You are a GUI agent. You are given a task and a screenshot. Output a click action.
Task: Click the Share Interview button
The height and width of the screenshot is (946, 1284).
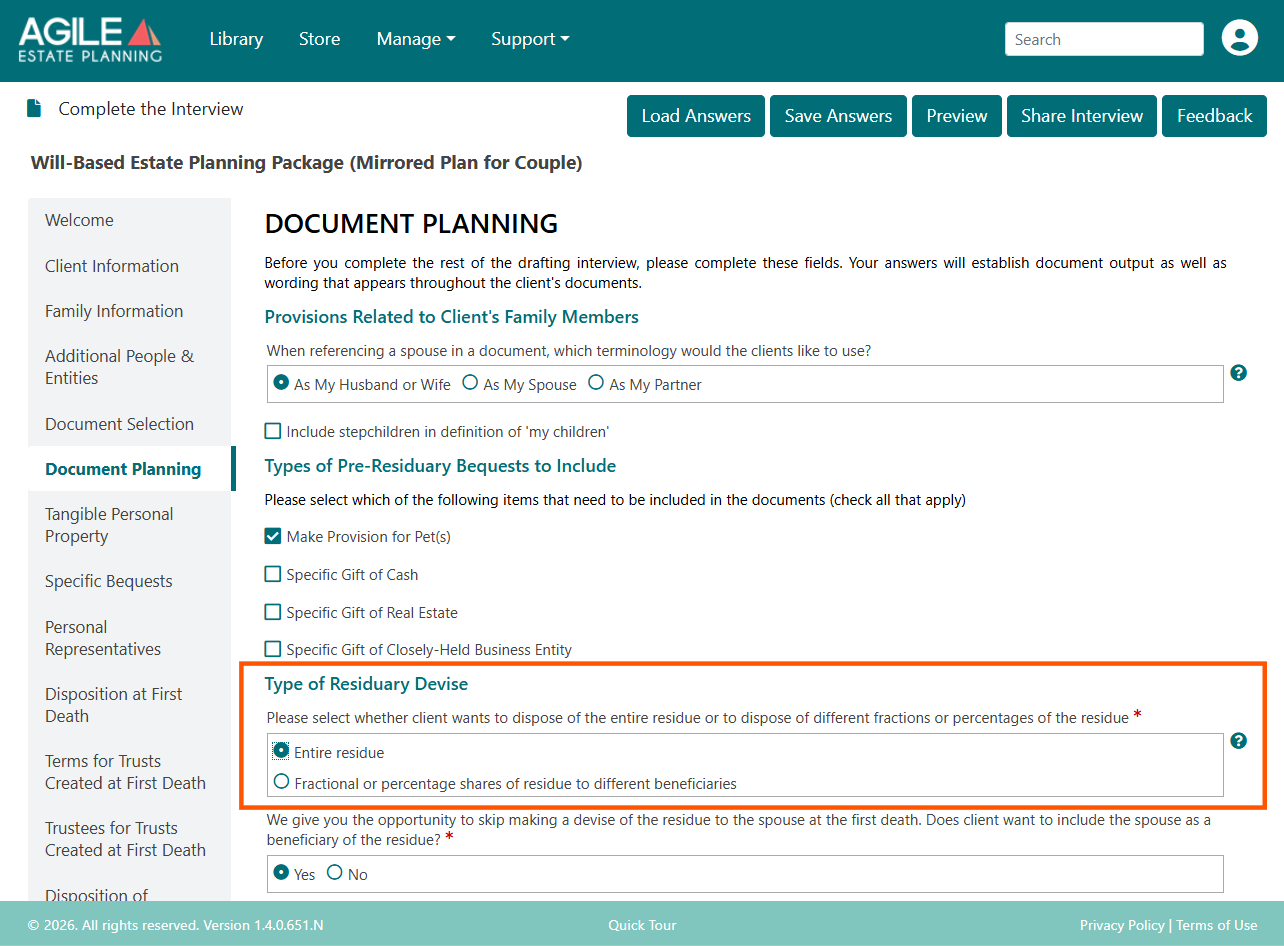1082,116
